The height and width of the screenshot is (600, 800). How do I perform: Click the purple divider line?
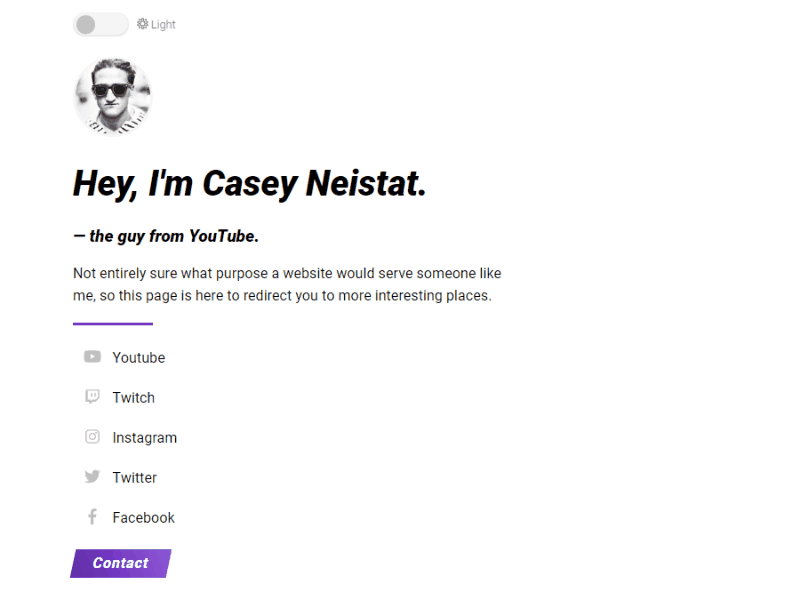pos(112,322)
